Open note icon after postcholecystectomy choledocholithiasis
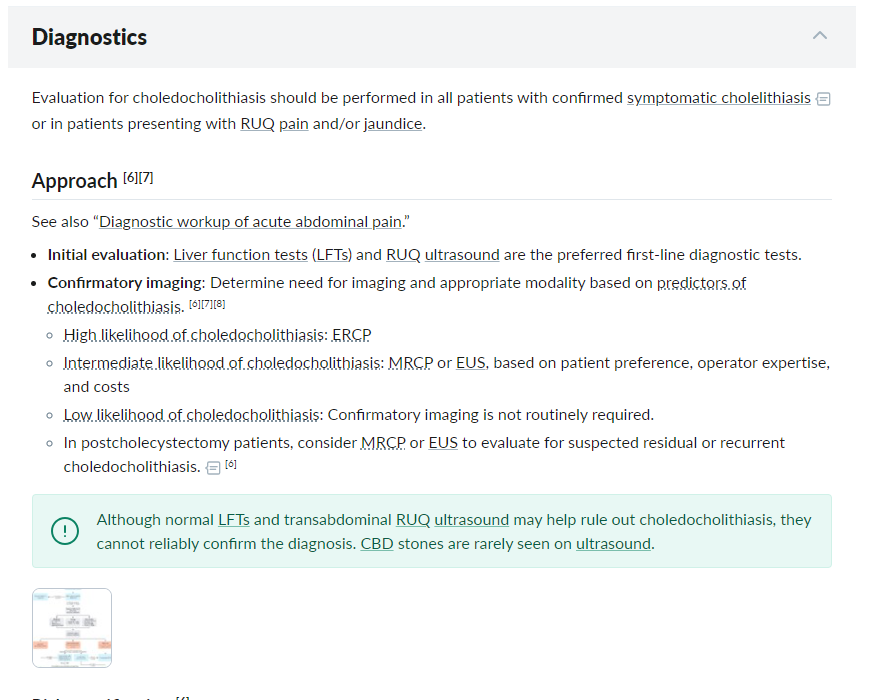Image resolution: width=871 pixels, height=700 pixels. [x=213, y=468]
